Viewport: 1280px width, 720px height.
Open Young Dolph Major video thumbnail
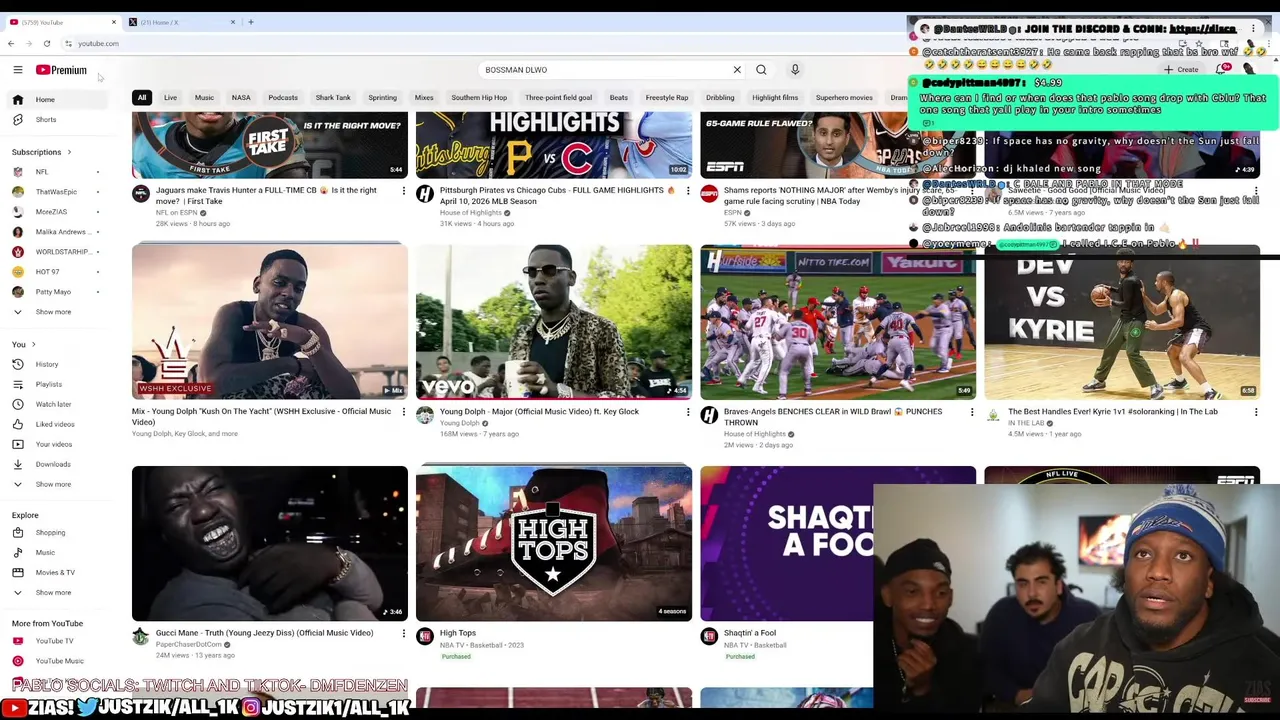(x=554, y=322)
